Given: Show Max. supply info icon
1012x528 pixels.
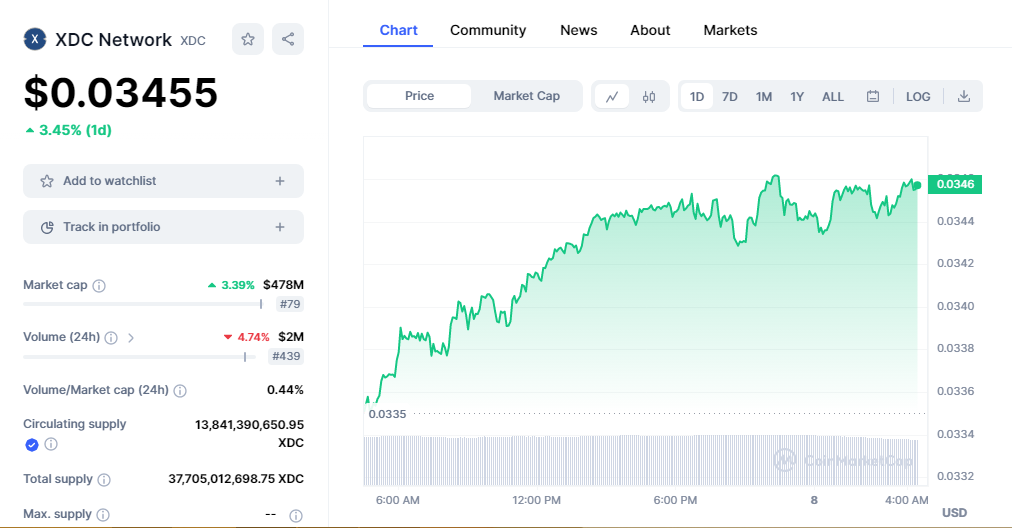Looking at the screenshot, I should pyautogui.click(x=103, y=515).
